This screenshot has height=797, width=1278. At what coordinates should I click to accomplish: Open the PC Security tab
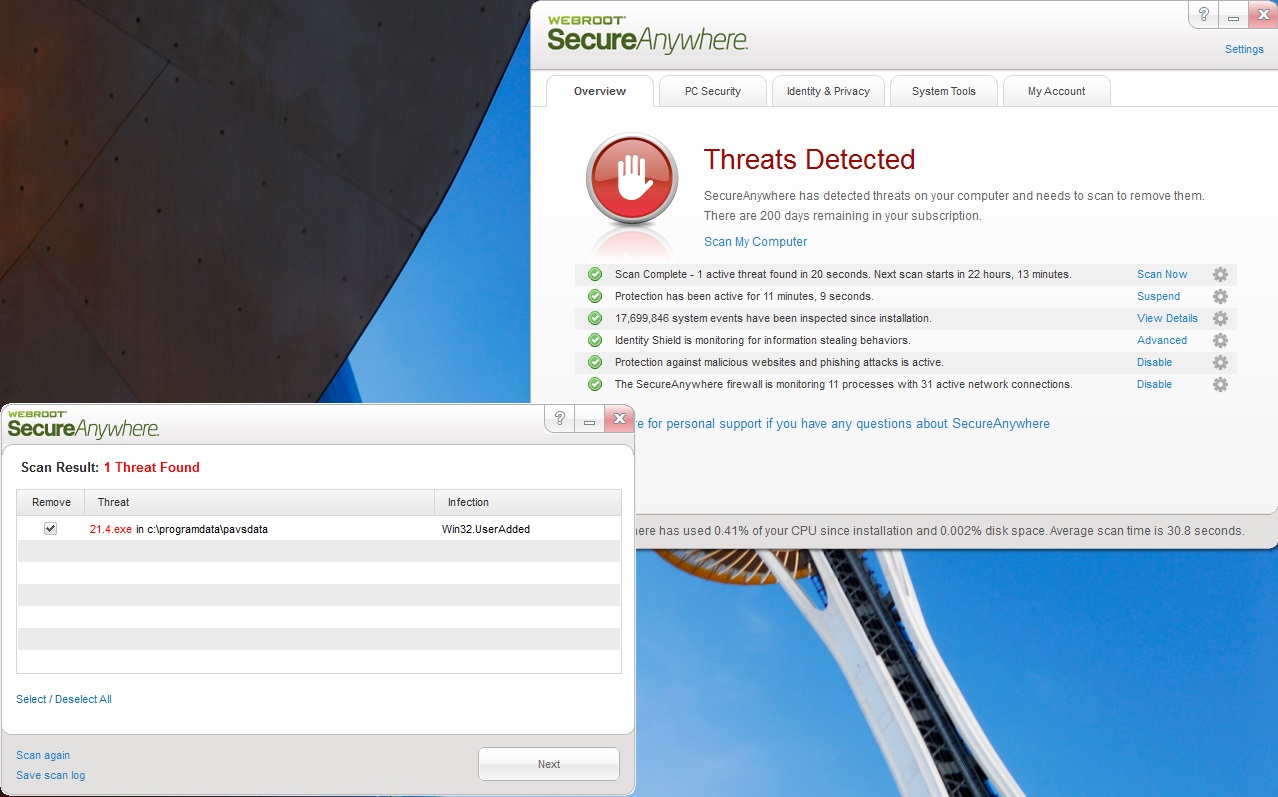click(713, 91)
